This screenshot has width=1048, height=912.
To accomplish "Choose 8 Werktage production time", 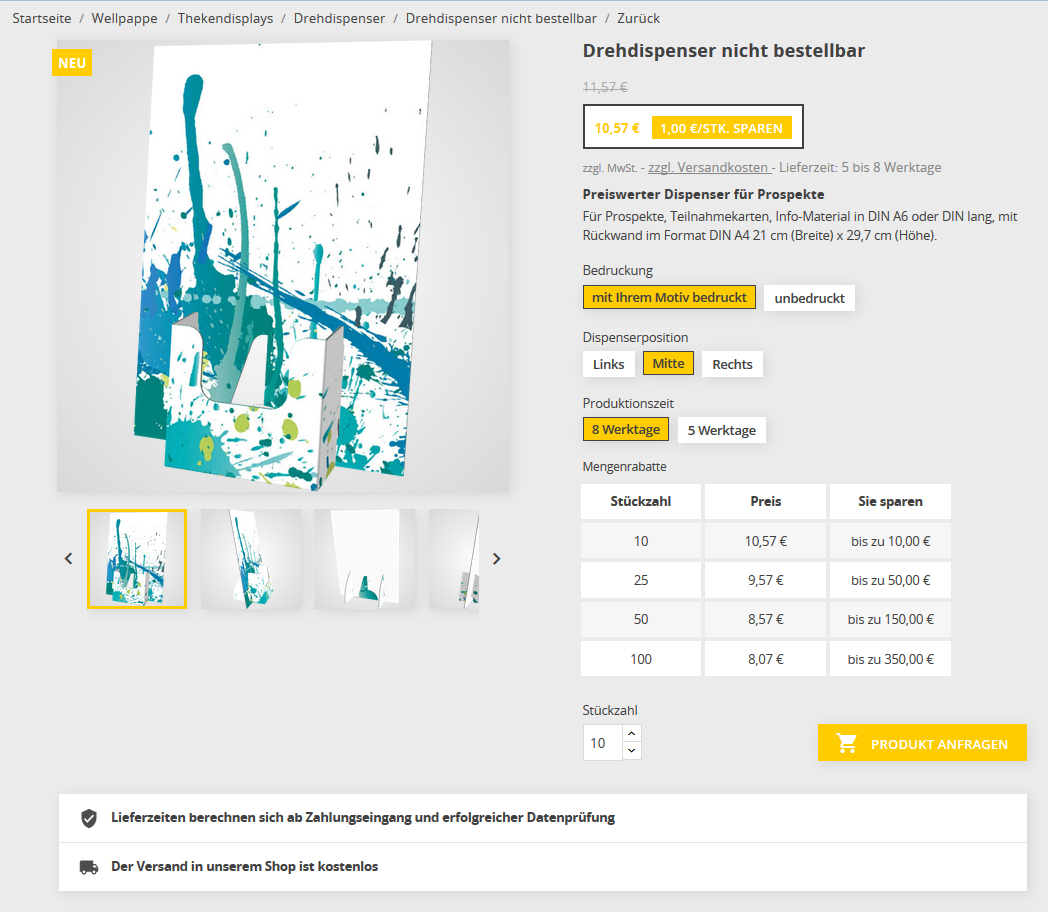I will pos(626,430).
